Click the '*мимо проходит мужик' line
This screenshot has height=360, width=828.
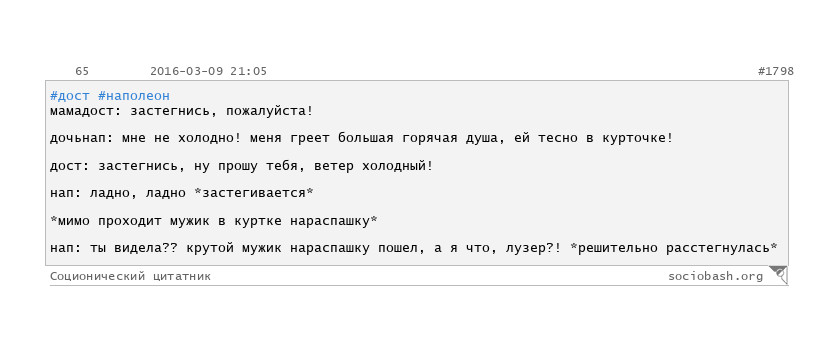point(214,221)
